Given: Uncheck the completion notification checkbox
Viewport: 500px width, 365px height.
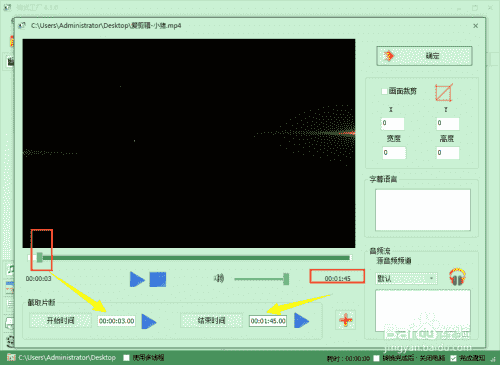Looking at the screenshot, I should (453, 358).
